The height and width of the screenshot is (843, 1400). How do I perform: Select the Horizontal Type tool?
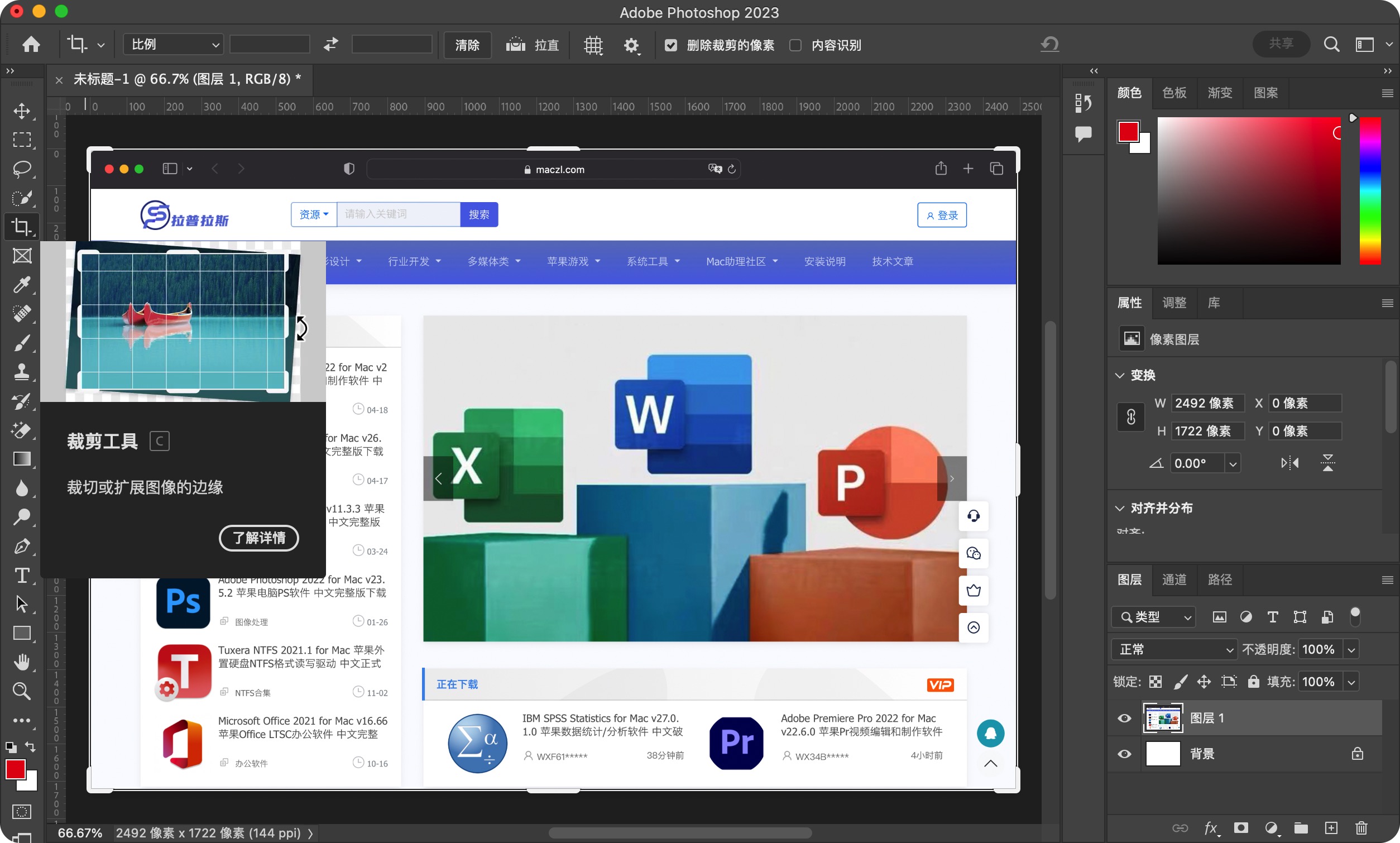coord(22,576)
